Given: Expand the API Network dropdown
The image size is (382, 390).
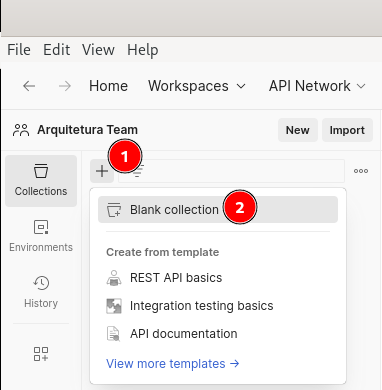Looking at the screenshot, I should click(x=317, y=86).
